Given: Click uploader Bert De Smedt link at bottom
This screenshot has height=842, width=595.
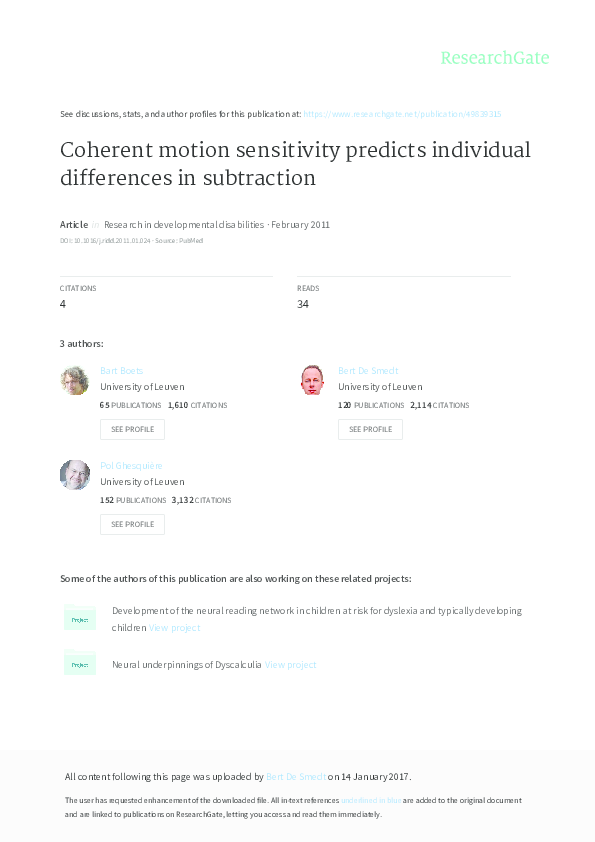Looking at the screenshot, I should (x=296, y=776).
